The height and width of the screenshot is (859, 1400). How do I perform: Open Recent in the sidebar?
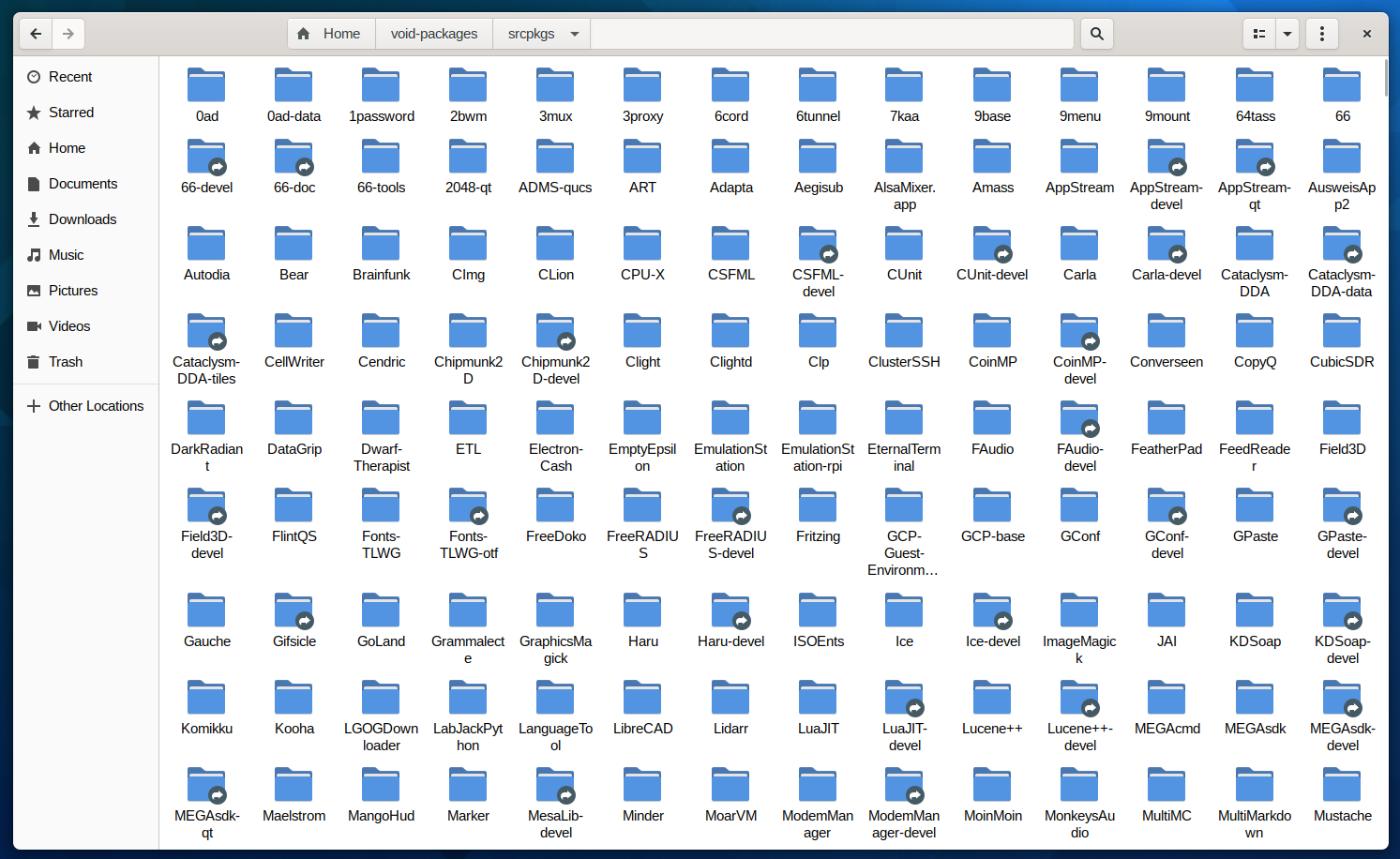(x=86, y=77)
